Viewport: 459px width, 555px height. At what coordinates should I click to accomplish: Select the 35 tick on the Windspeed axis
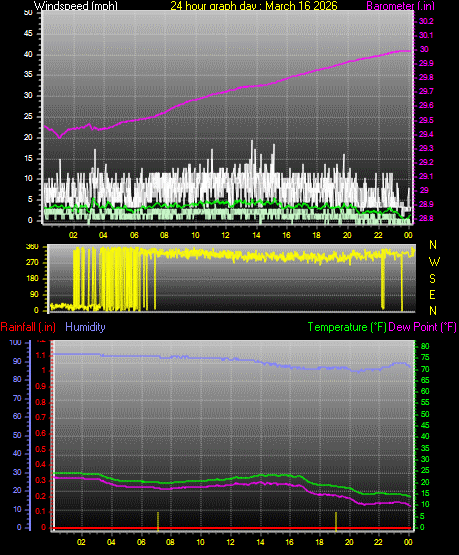[x=28, y=74]
